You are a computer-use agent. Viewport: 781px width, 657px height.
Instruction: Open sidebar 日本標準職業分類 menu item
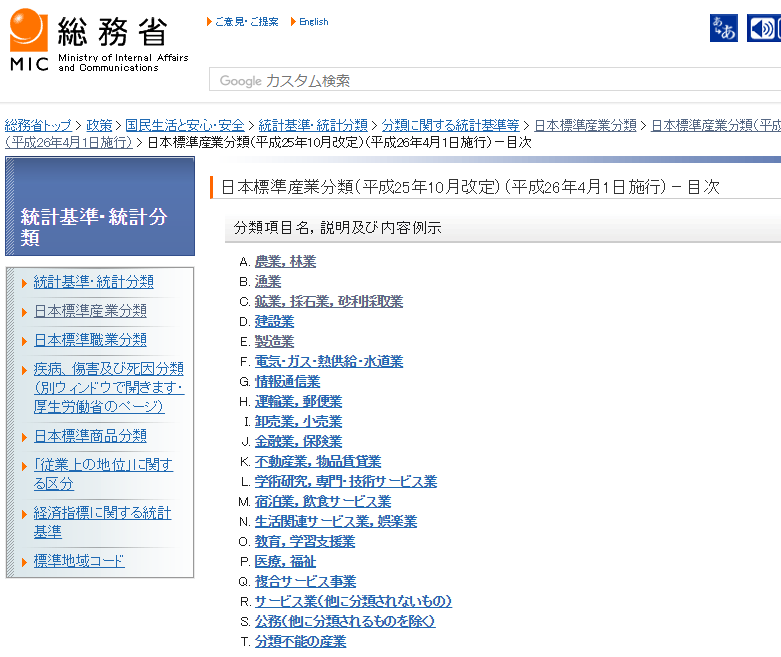90,340
